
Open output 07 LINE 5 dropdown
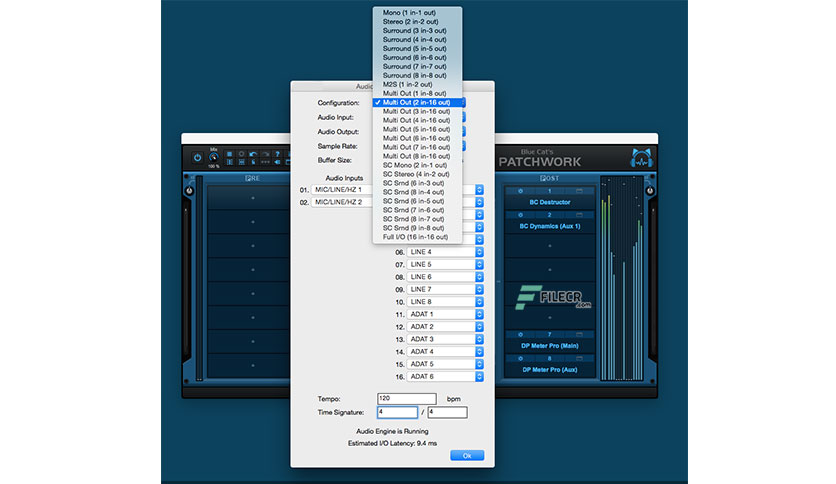click(x=445, y=264)
